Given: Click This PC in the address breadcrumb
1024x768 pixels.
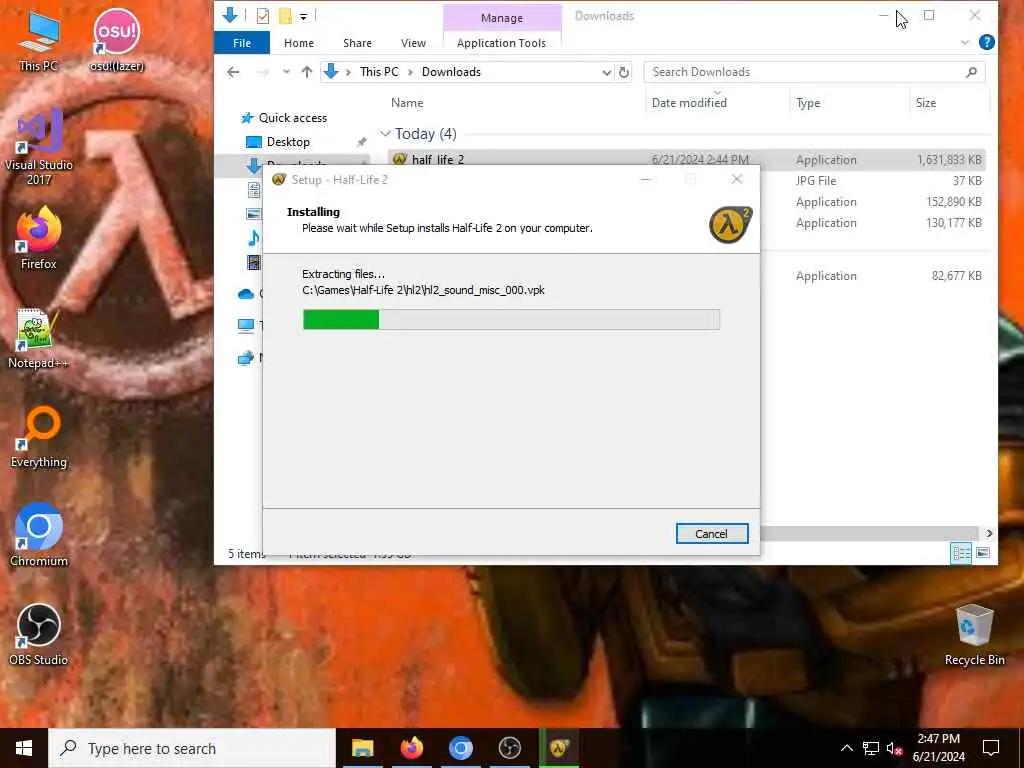Looking at the screenshot, I should click(x=379, y=72).
